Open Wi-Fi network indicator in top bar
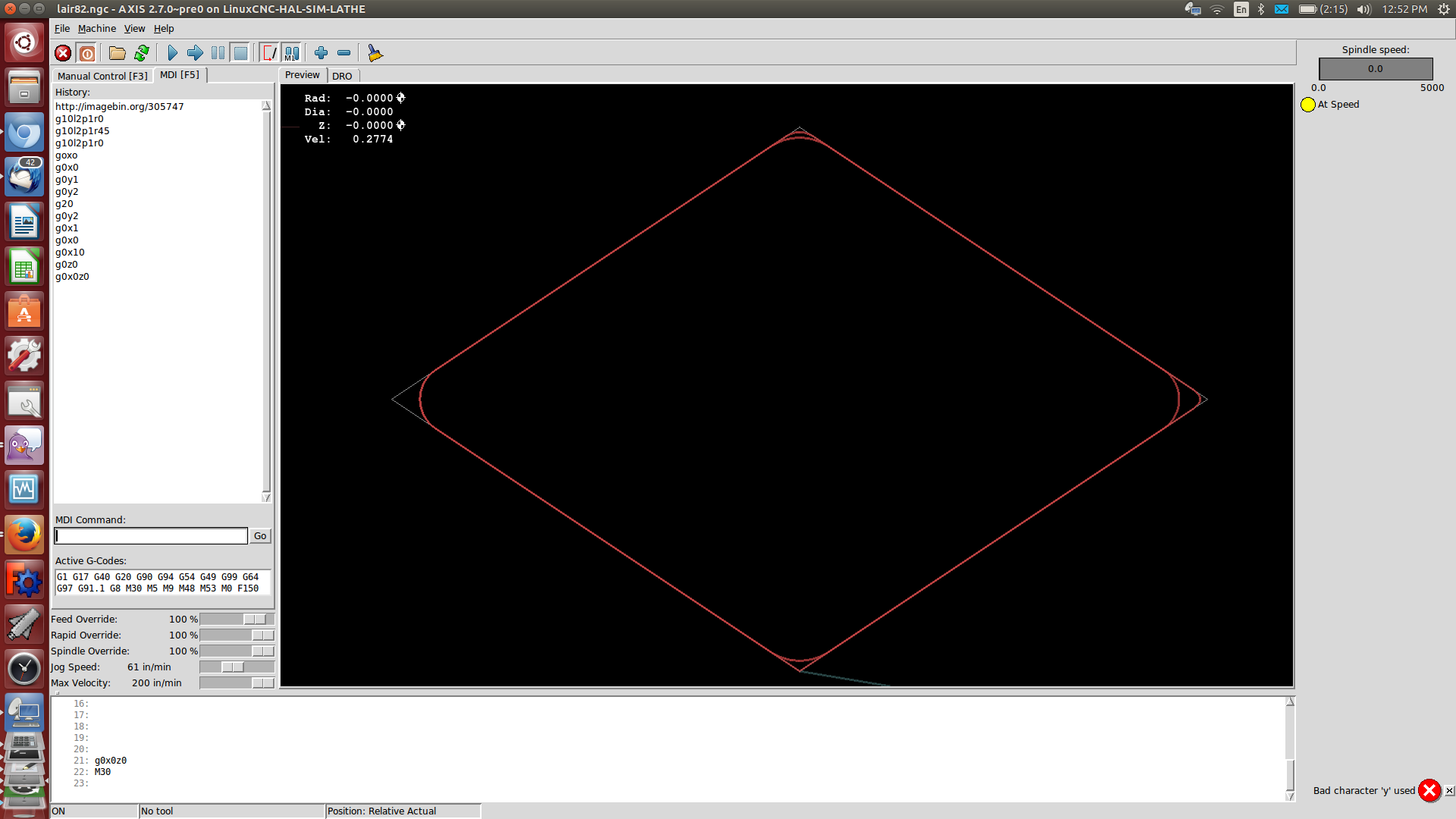 (1217, 9)
